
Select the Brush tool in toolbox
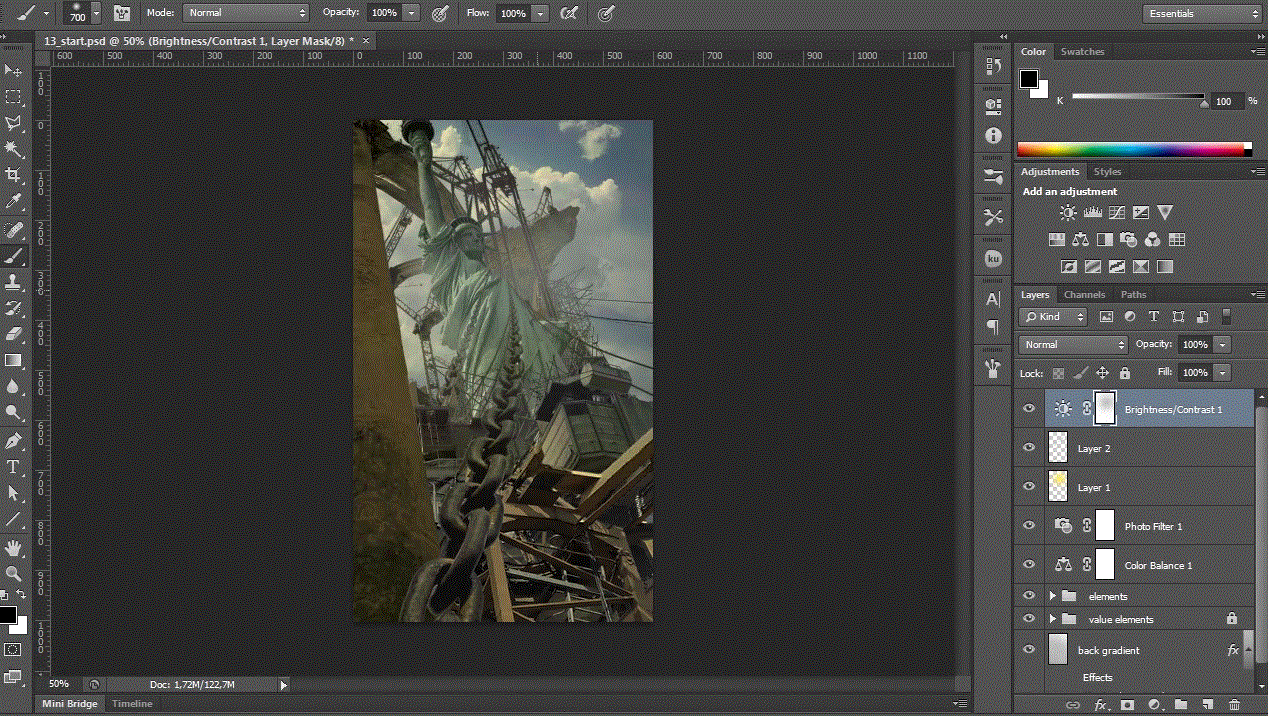click(x=14, y=256)
